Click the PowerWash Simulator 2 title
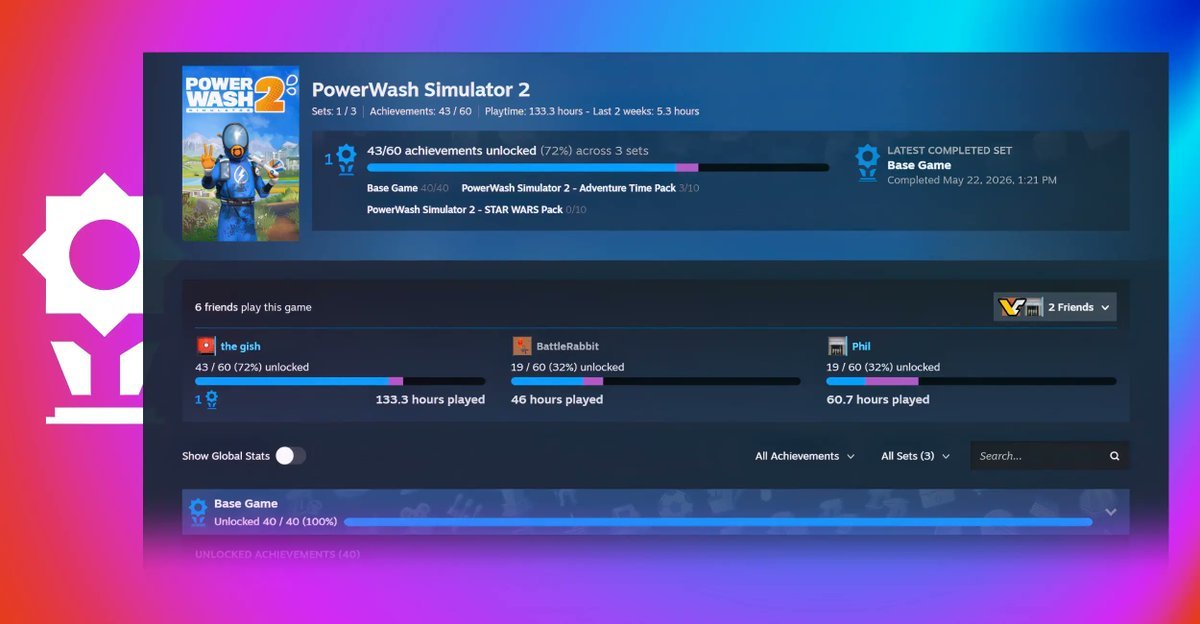This screenshot has height=624, width=1200. click(421, 90)
